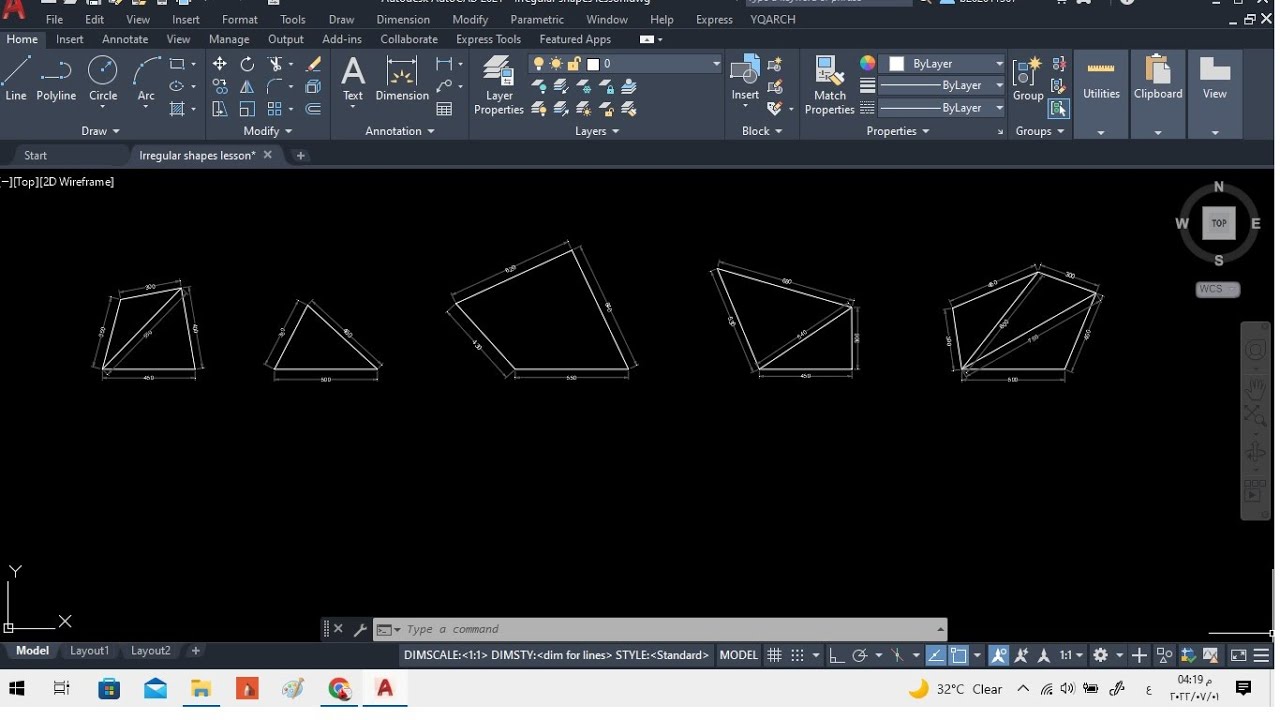Open the 1:1 annotation scale dropdown
Image resolution: width=1280 pixels, height=720 pixels.
[x=1072, y=656]
